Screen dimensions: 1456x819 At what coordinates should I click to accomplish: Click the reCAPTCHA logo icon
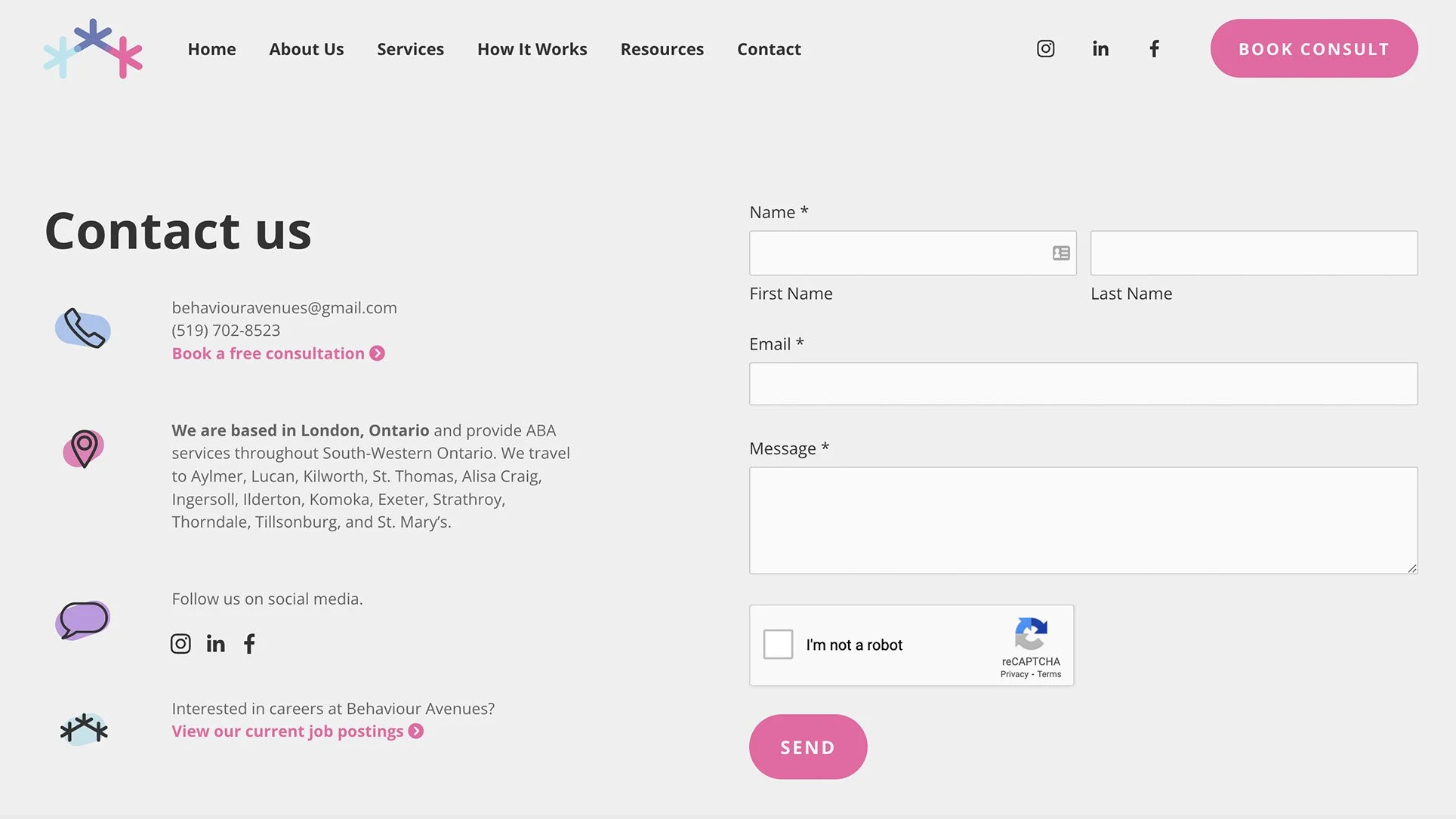point(1031,634)
